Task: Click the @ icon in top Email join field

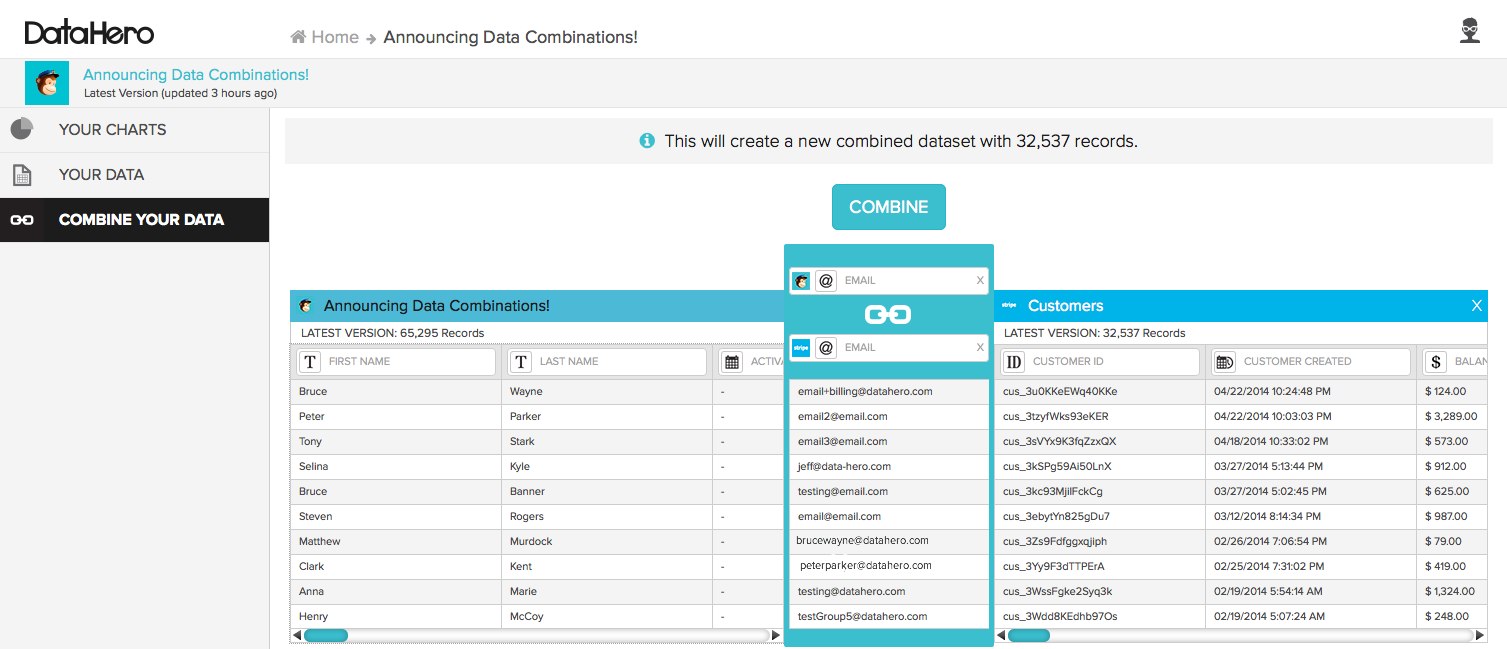Action: pos(826,281)
